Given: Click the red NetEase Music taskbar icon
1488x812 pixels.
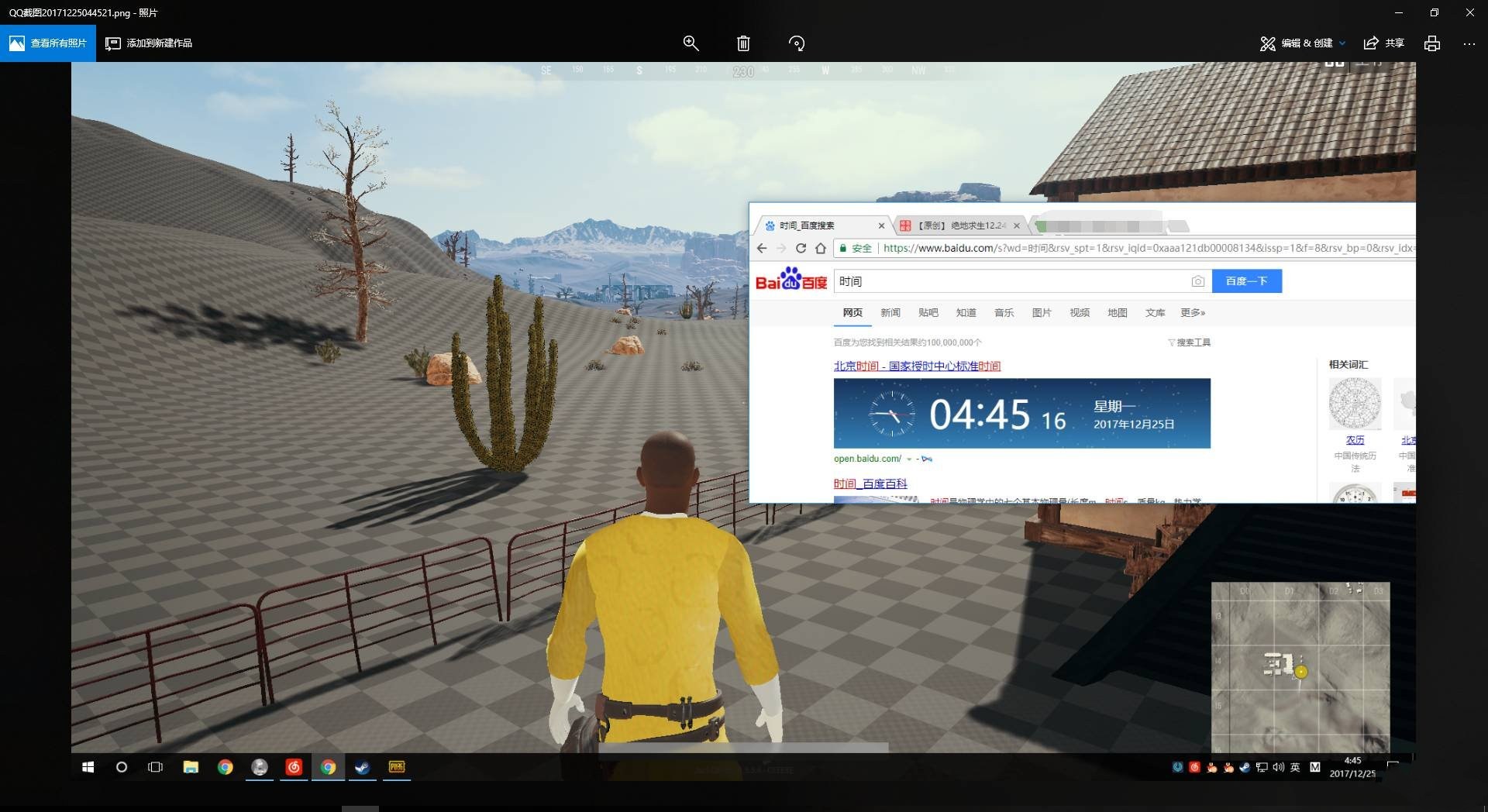Looking at the screenshot, I should [x=294, y=767].
